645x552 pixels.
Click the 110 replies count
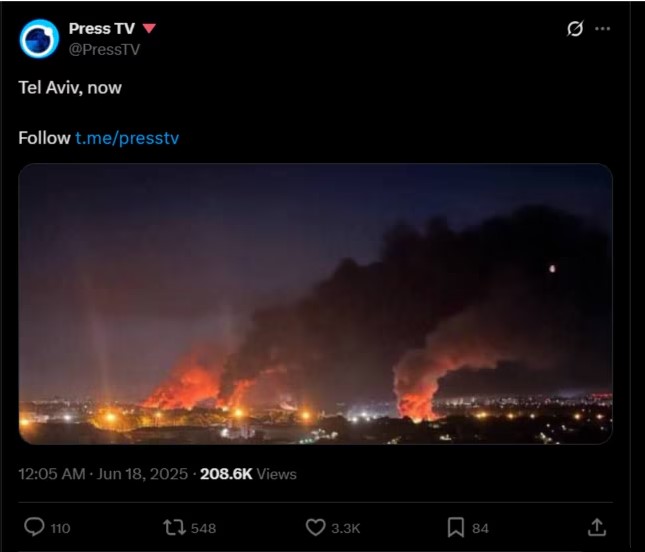pyautogui.click(x=60, y=528)
